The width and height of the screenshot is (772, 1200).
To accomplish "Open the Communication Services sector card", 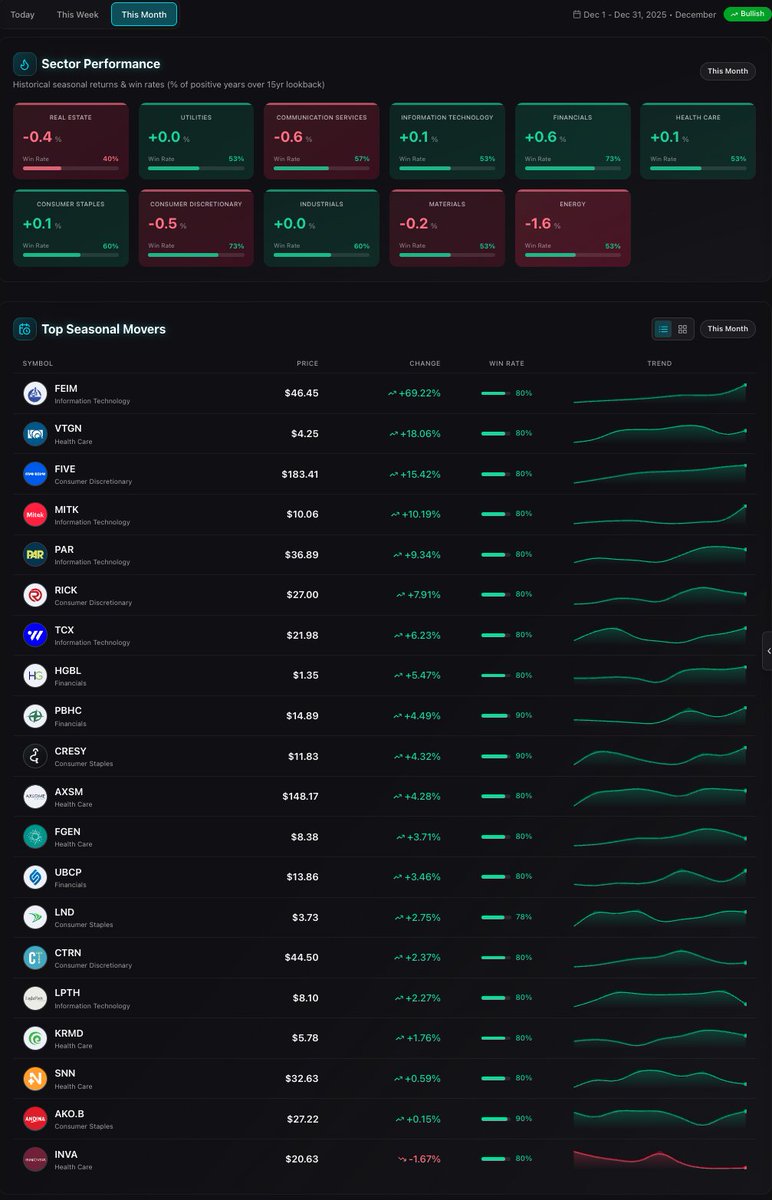I will coord(322,141).
